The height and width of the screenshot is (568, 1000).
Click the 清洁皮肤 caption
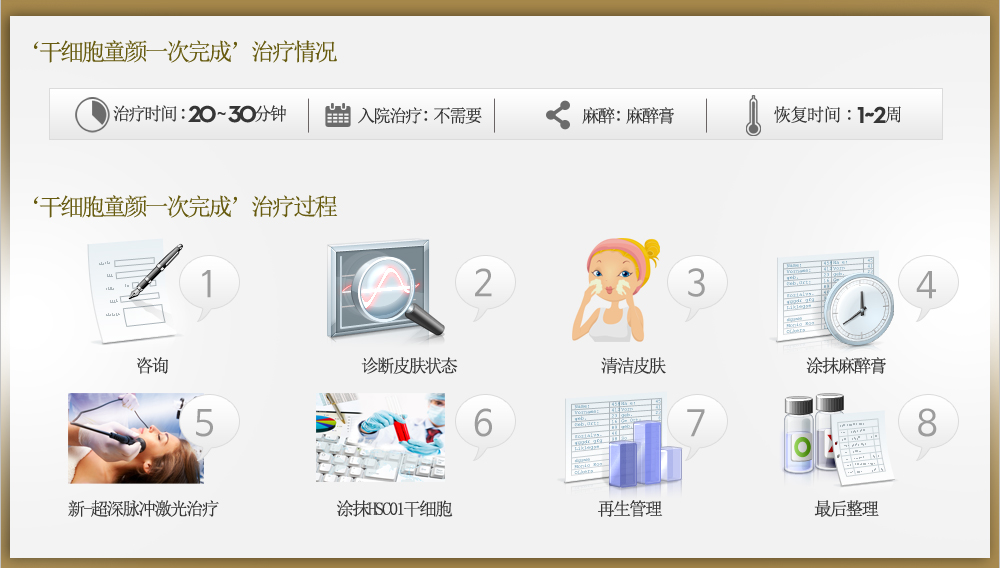pyautogui.click(x=633, y=366)
